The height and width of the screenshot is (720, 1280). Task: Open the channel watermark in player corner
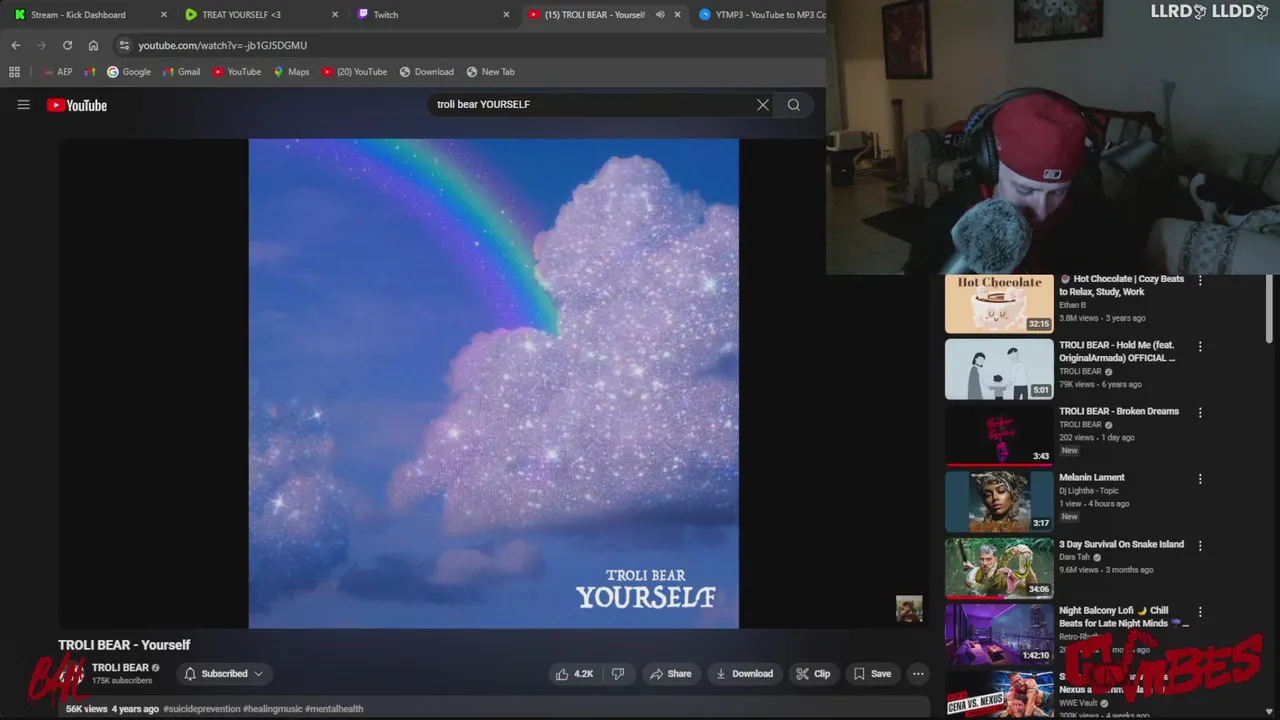point(909,609)
